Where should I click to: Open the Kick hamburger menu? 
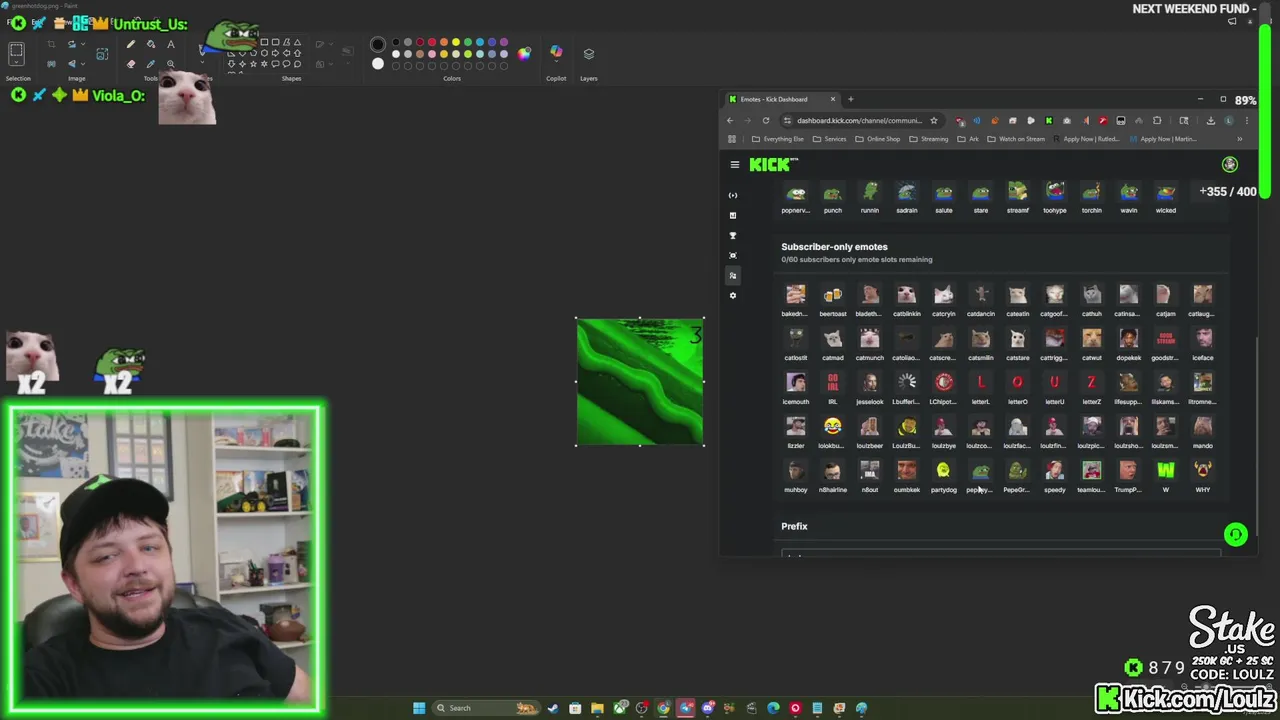(x=734, y=165)
